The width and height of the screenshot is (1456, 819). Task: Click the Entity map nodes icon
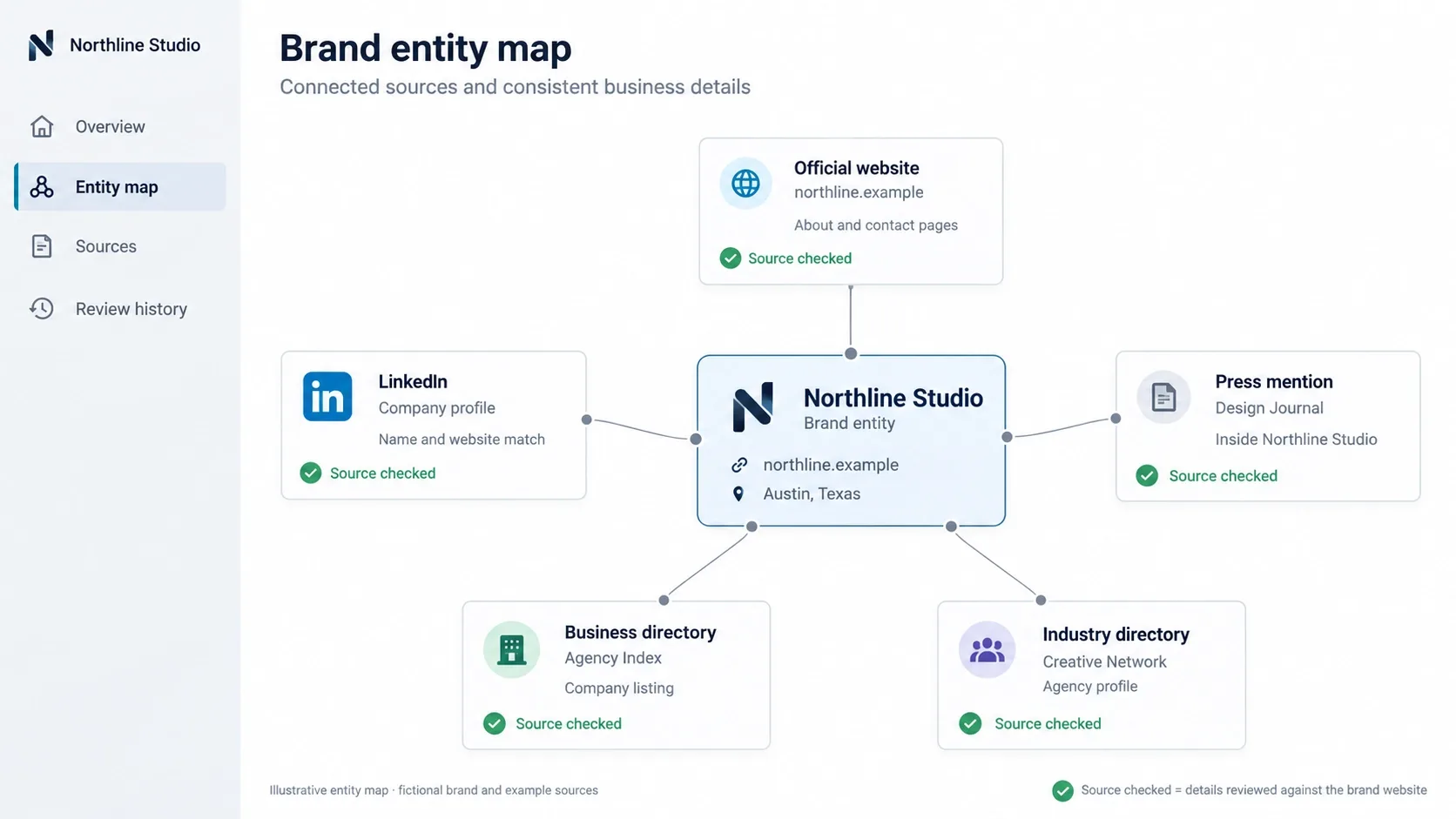click(42, 187)
